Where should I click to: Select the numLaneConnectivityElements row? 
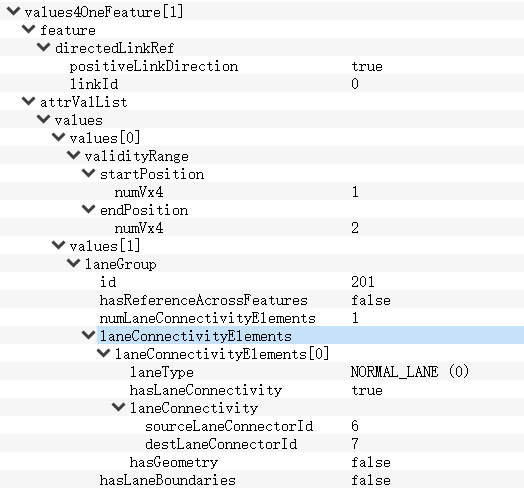coord(262,318)
